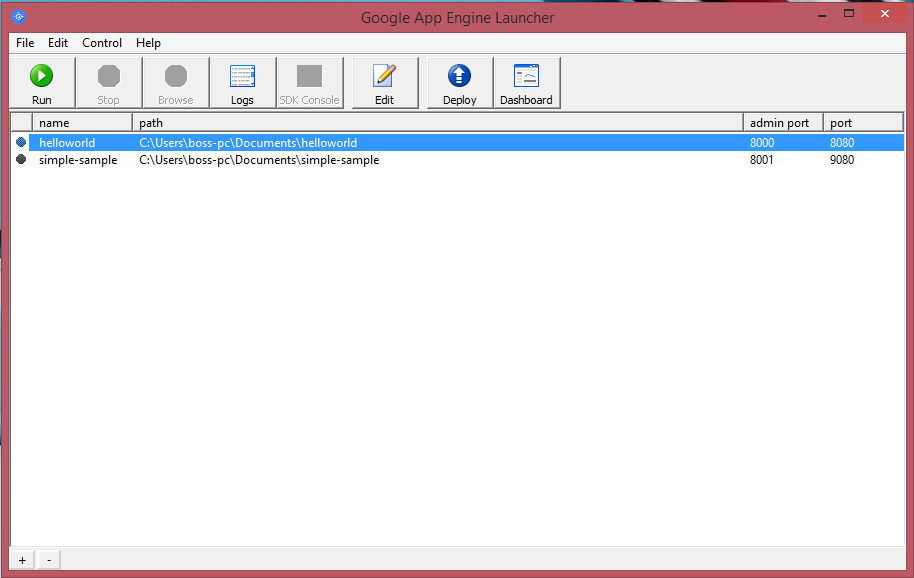Viewport: 914px width, 578px height.
Task: Open the Logs viewer
Action: pos(242,83)
